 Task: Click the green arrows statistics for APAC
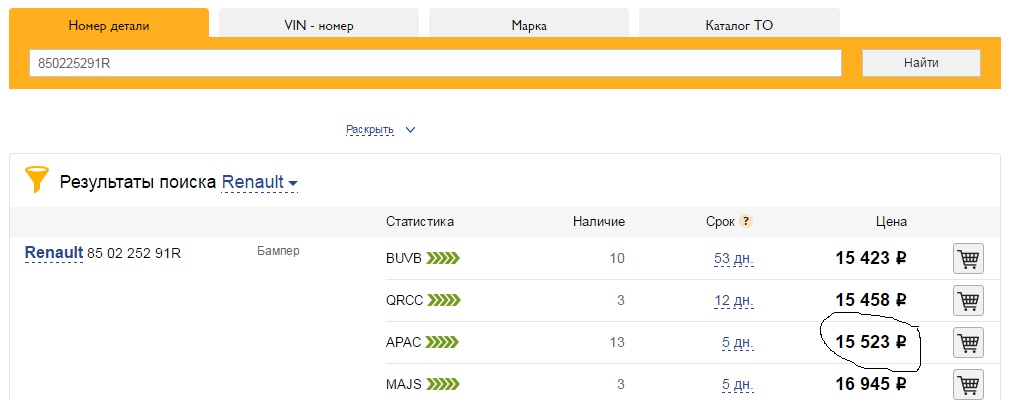[x=443, y=343]
